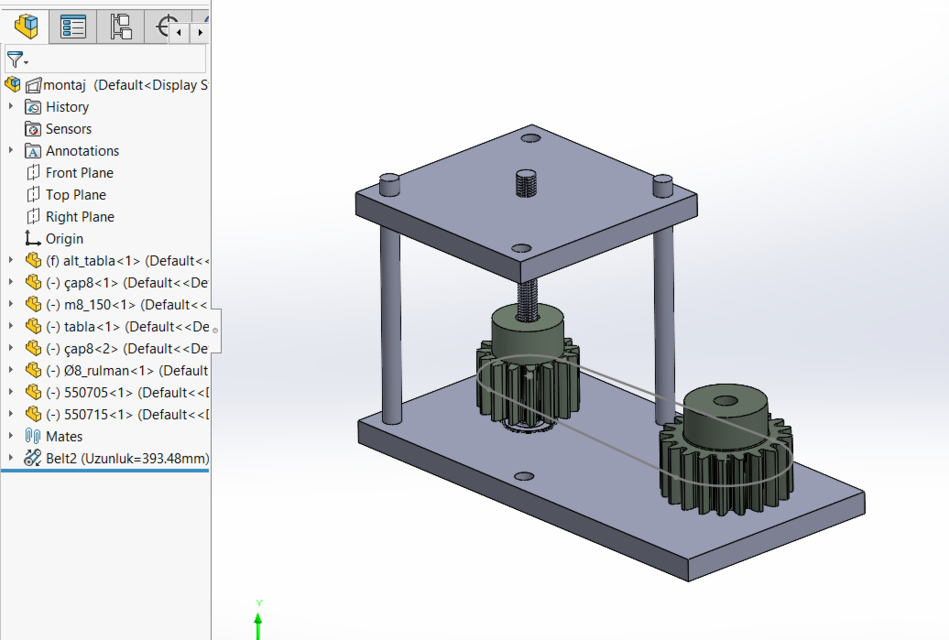The image size is (949, 640).
Task: Switch to the FeatureManager design tree tab
Action: [26, 26]
